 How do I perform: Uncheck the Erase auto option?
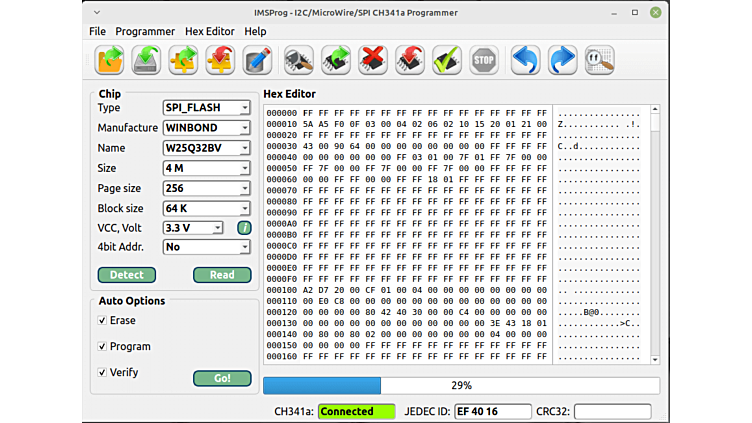pyautogui.click(x=103, y=321)
